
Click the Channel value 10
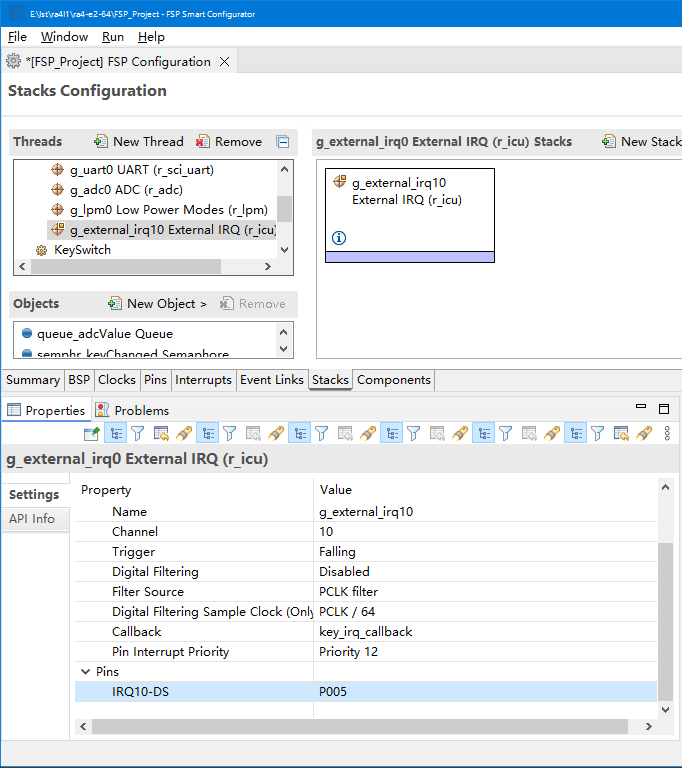(485, 532)
